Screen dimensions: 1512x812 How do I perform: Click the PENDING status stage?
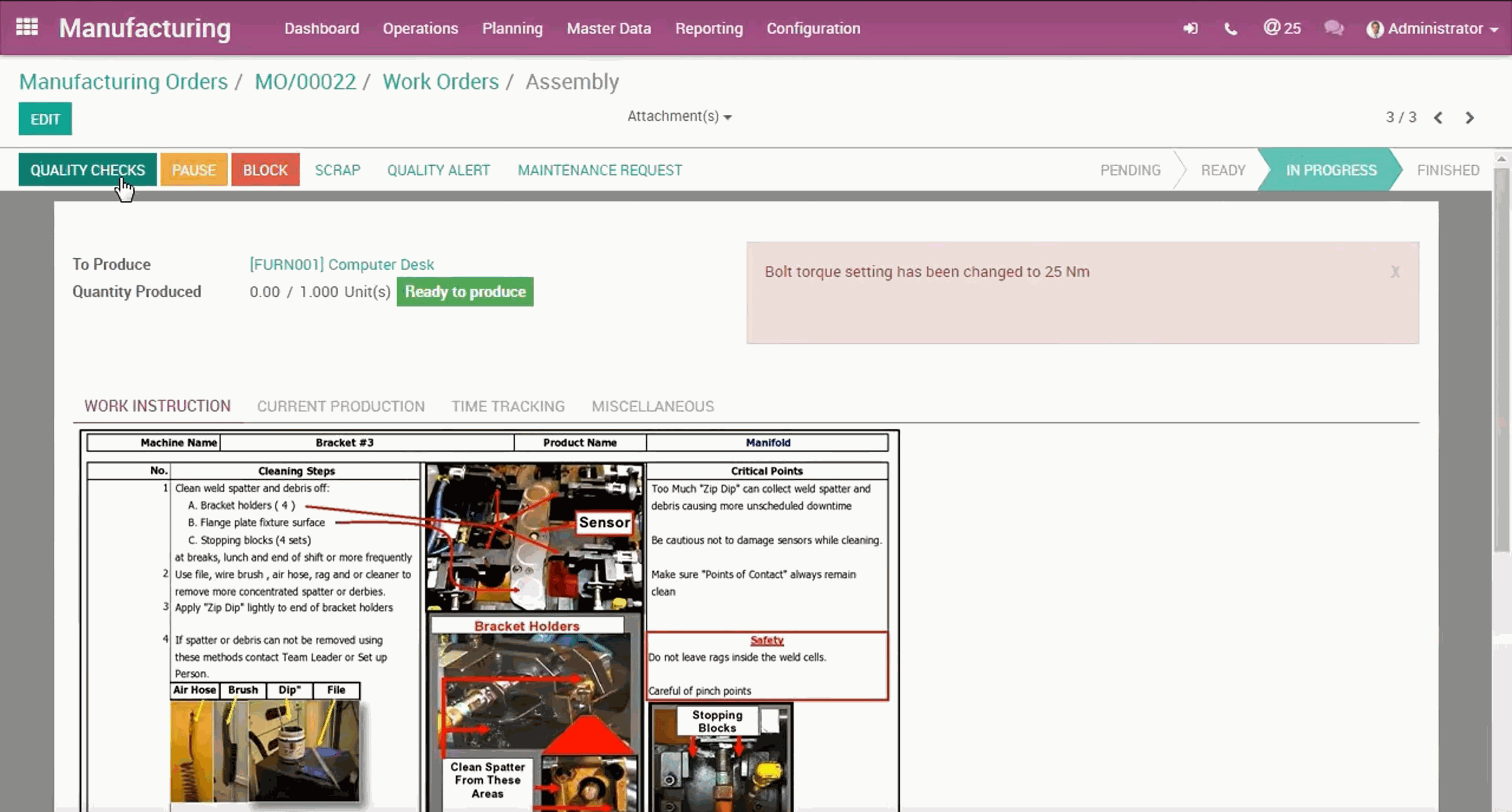(x=1130, y=170)
